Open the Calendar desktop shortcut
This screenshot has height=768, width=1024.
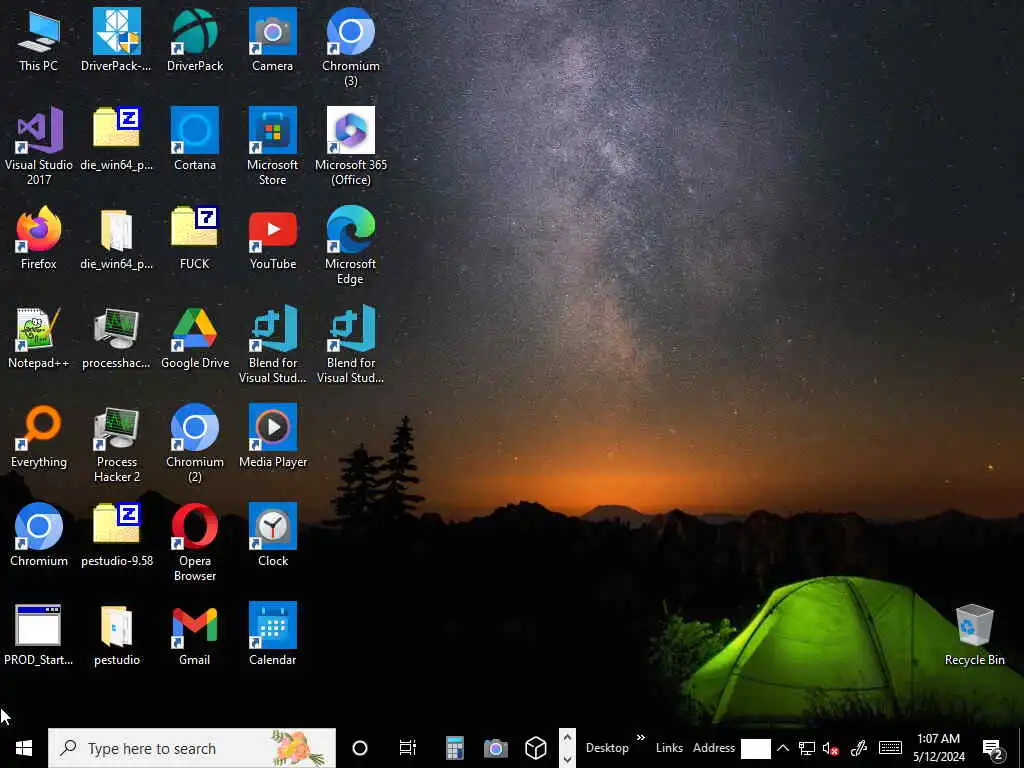(272, 634)
